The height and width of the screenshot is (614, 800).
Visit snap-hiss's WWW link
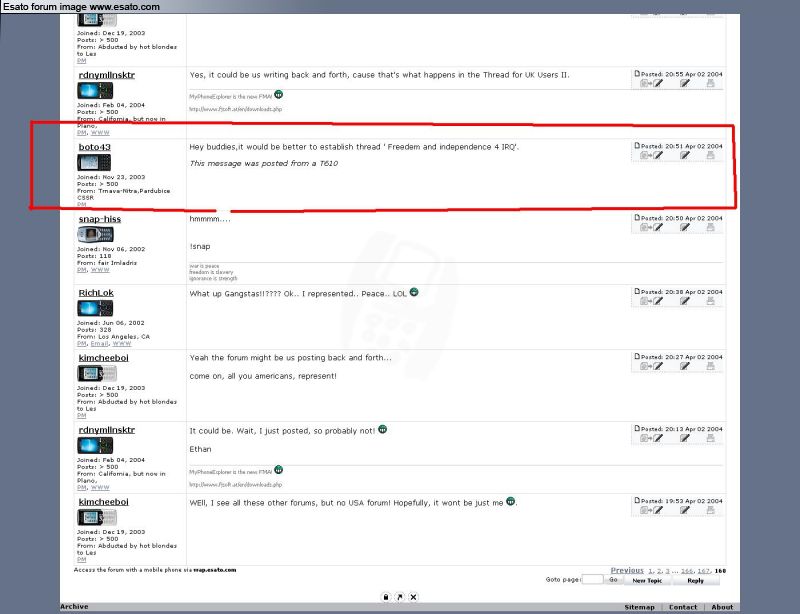(100, 270)
